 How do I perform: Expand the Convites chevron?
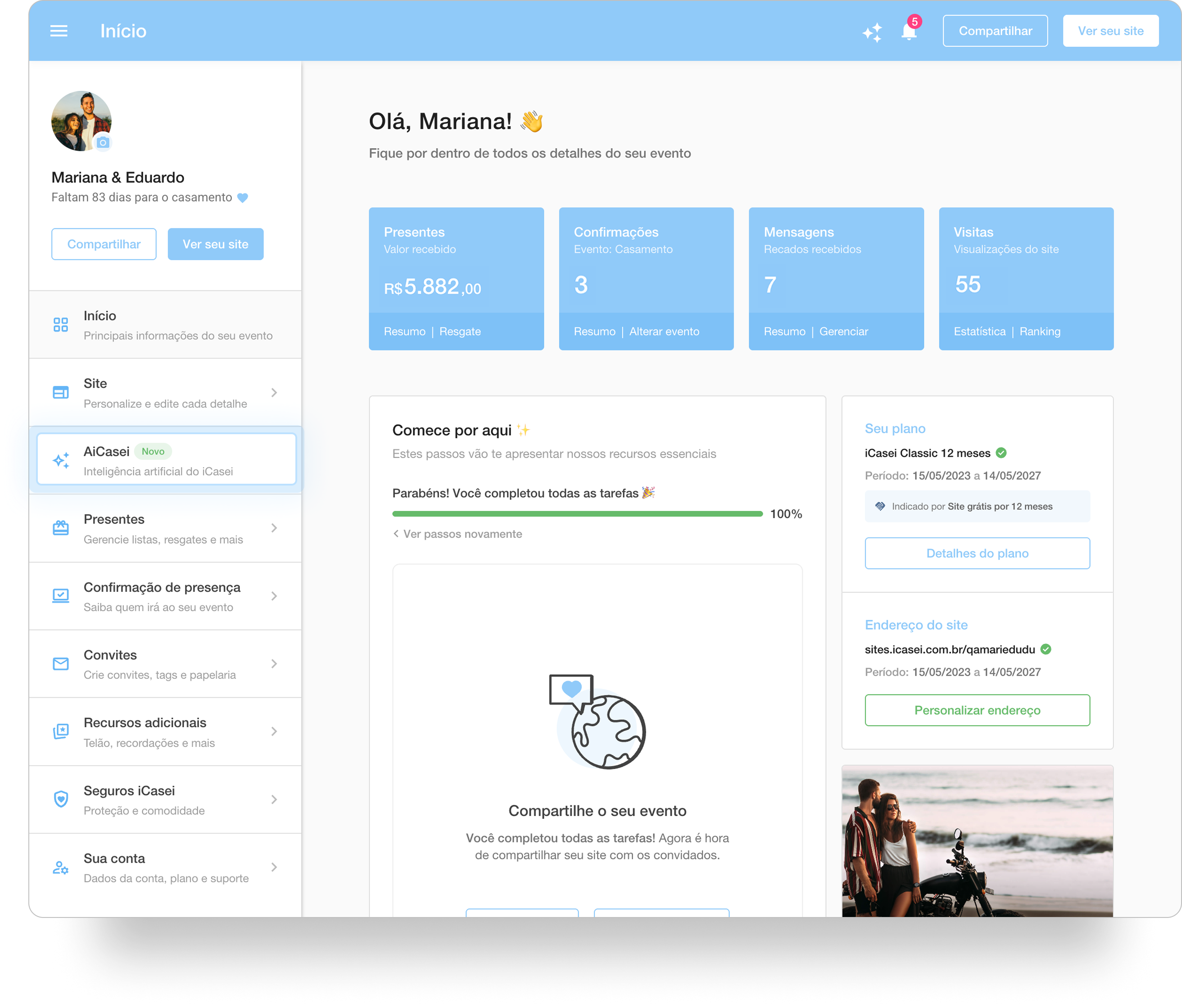[274, 663]
